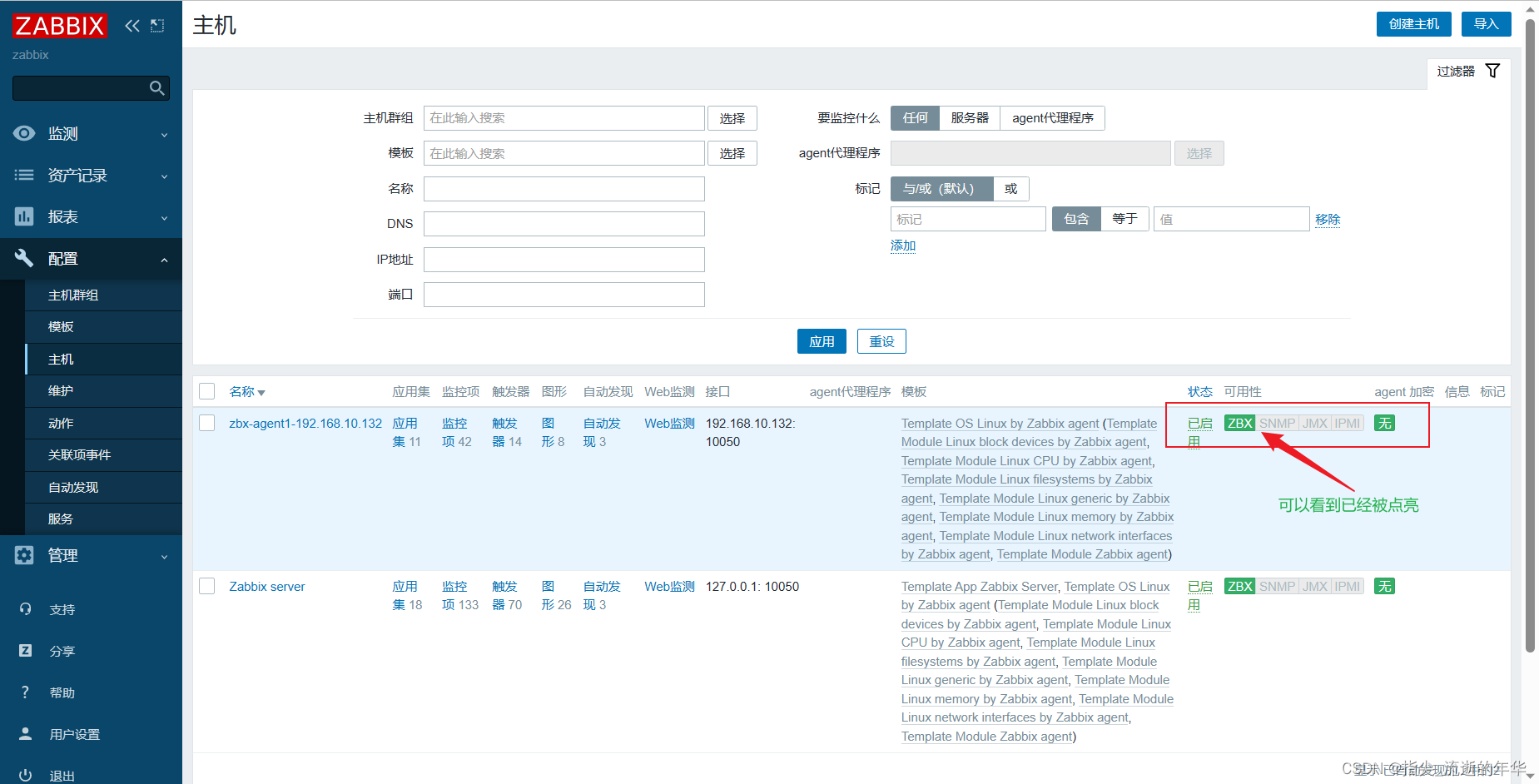The image size is (1539, 784).
Task: Click SNMP badge for Zabbix server row
Action: pos(1277,587)
